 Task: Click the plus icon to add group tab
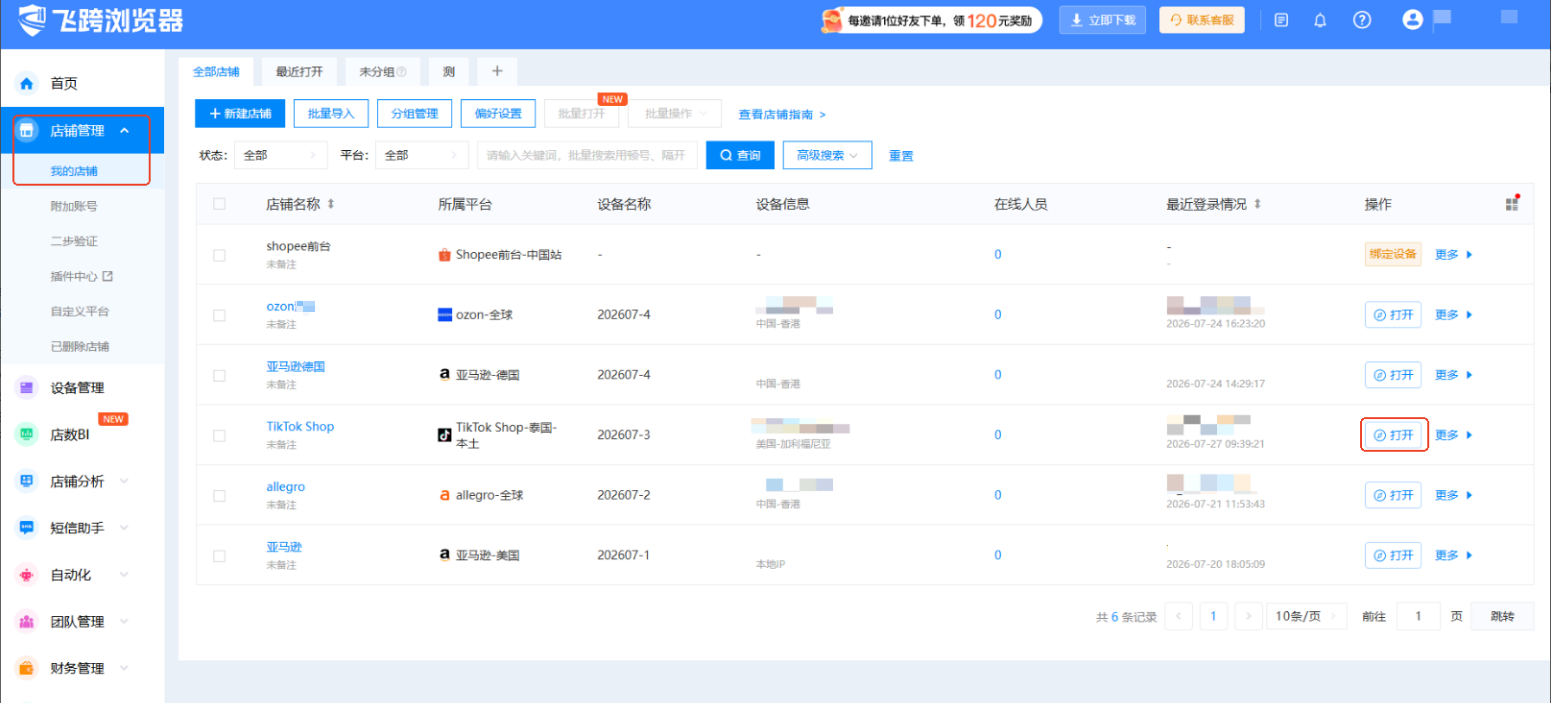(497, 71)
